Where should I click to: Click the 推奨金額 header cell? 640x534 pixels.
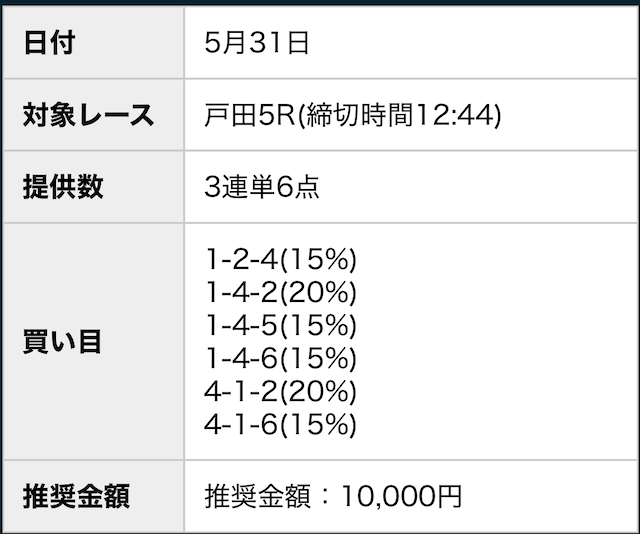76,496
